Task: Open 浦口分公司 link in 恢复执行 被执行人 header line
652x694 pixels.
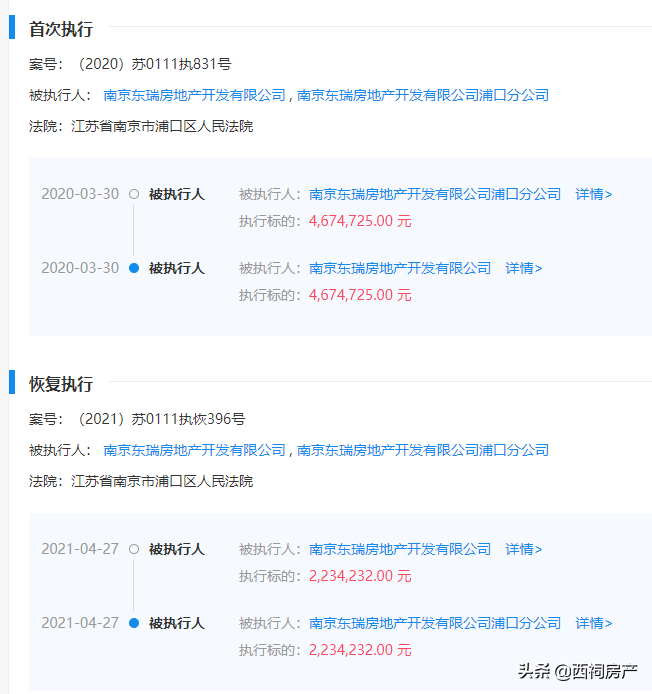Action: [423, 450]
